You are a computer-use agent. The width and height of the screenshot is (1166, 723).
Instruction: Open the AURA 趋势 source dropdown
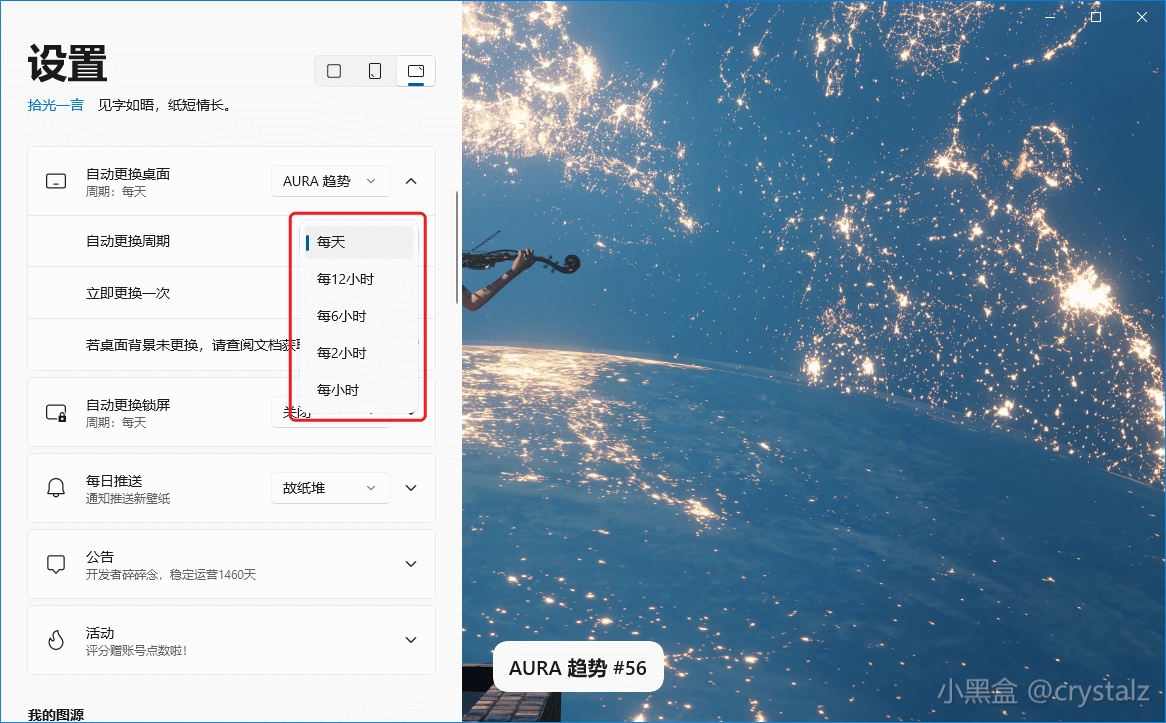click(x=331, y=181)
